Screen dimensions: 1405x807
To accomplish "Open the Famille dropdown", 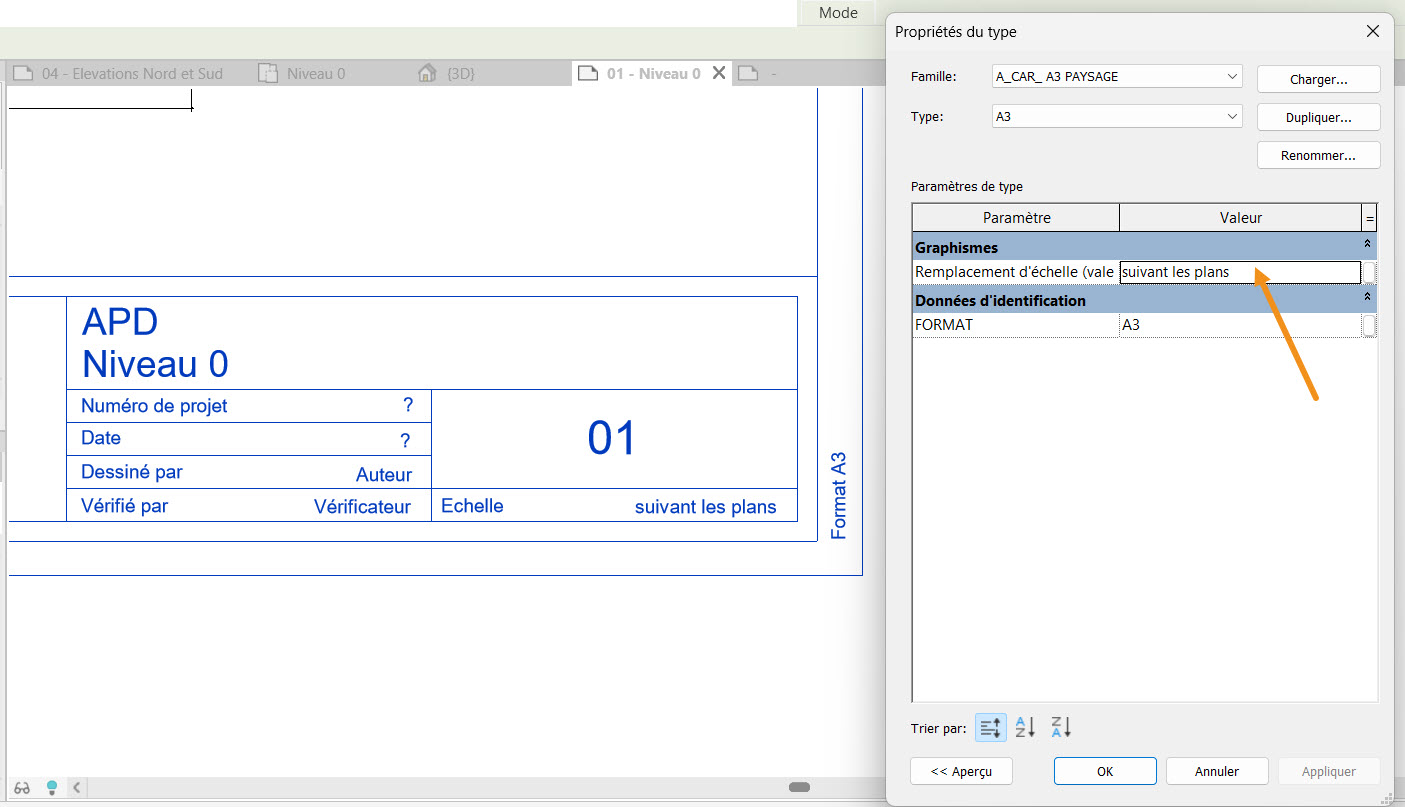I will [x=1232, y=77].
